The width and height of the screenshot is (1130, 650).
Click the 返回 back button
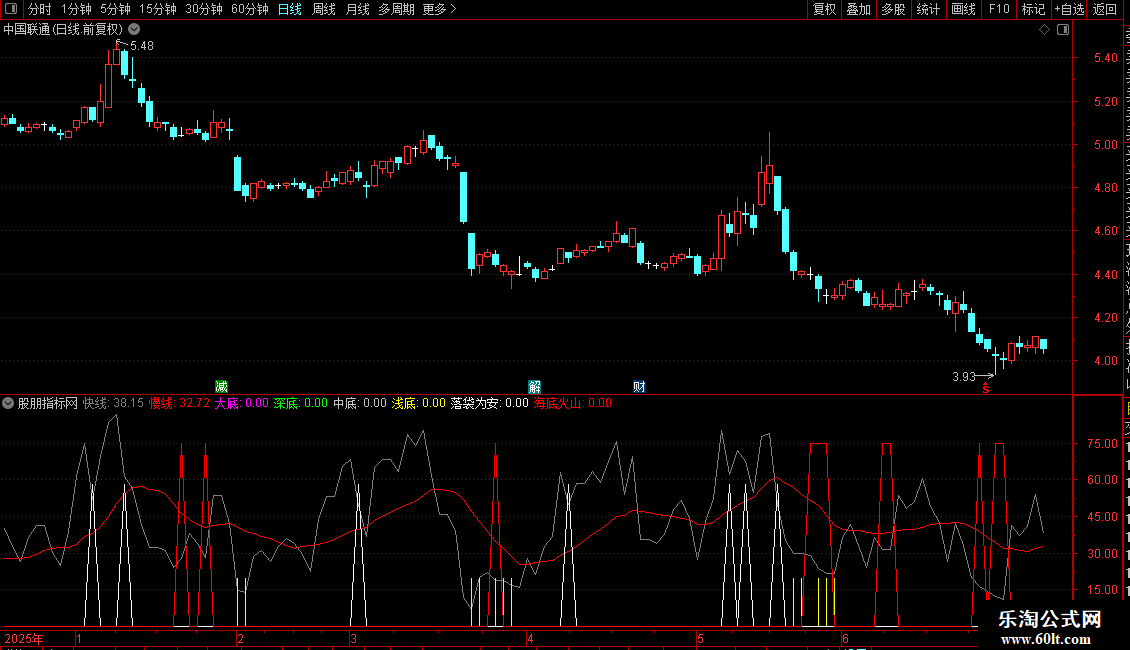1105,9
